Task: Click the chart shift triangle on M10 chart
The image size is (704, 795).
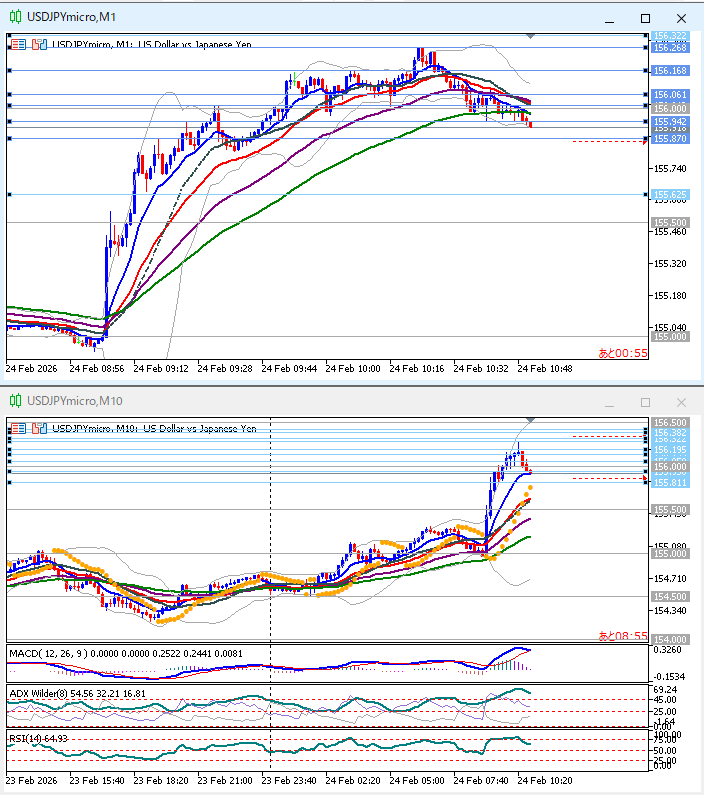Action: 530,420
